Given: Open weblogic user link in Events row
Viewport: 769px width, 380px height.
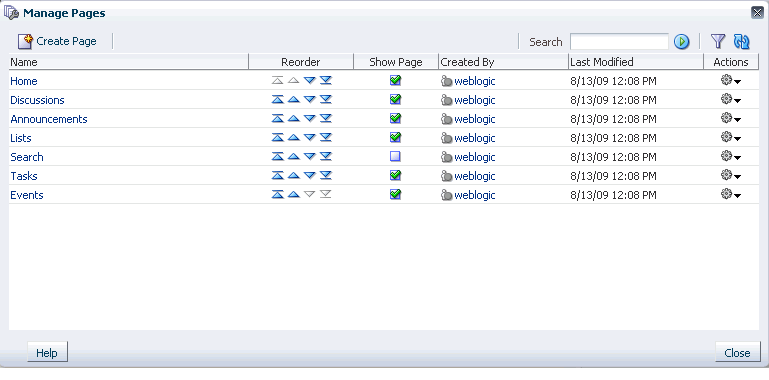Looking at the screenshot, I should click(475, 195).
